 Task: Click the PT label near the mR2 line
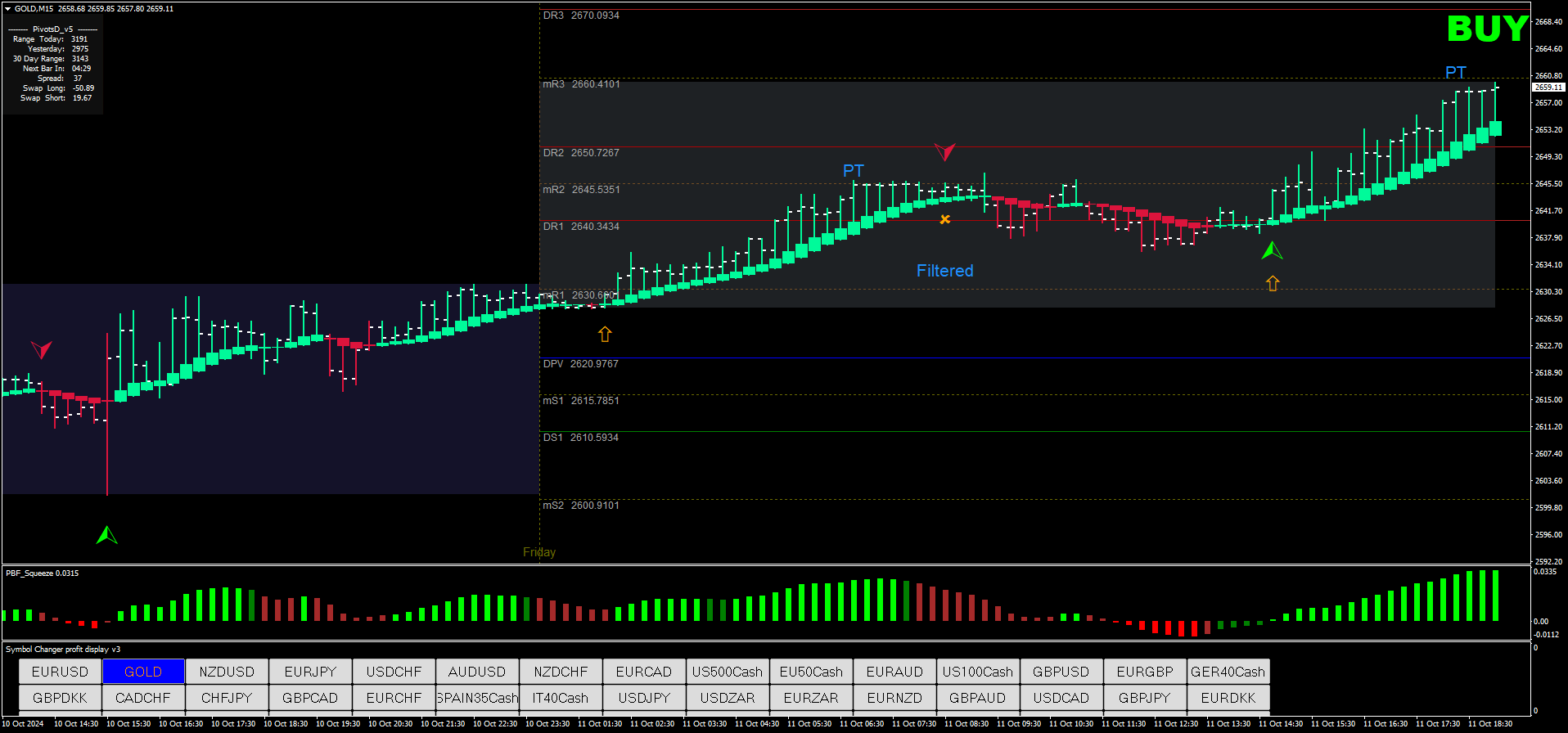point(853,170)
